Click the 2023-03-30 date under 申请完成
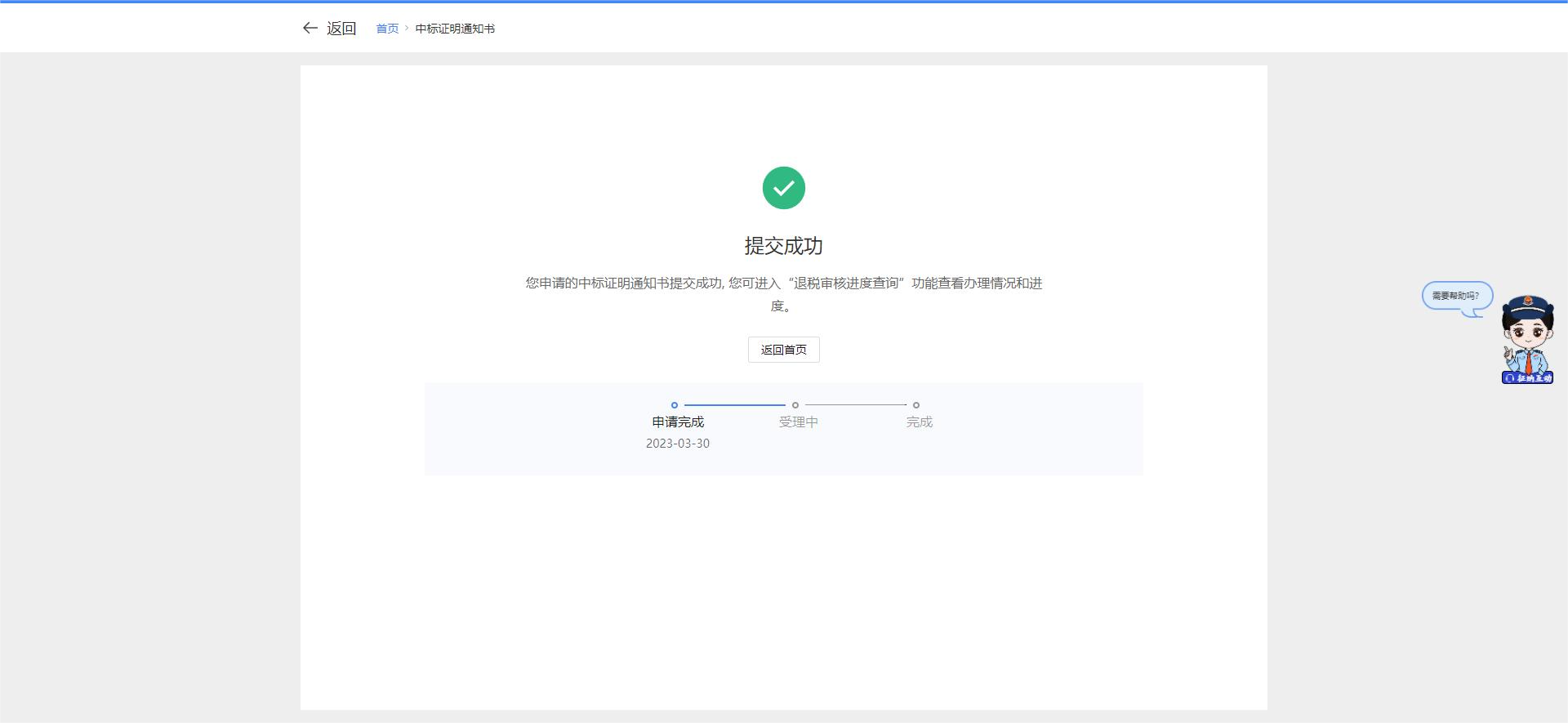The width and height of the screenshot is (1568, 723). point(678,444)
